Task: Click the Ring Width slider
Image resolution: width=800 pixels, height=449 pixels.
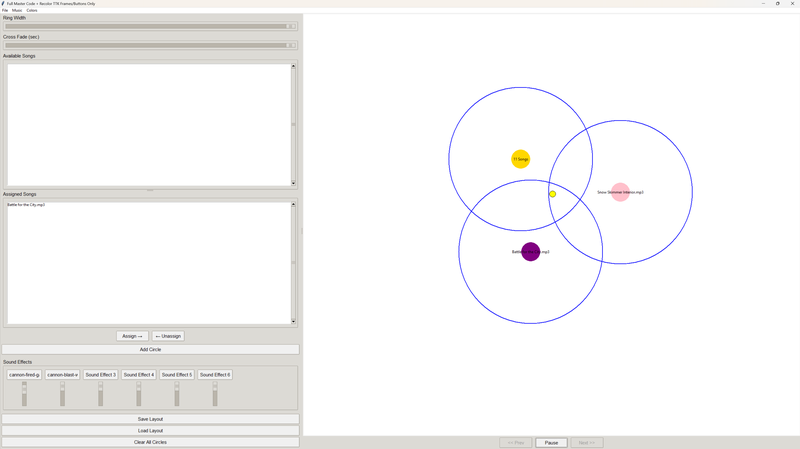Action: (150, 27)
